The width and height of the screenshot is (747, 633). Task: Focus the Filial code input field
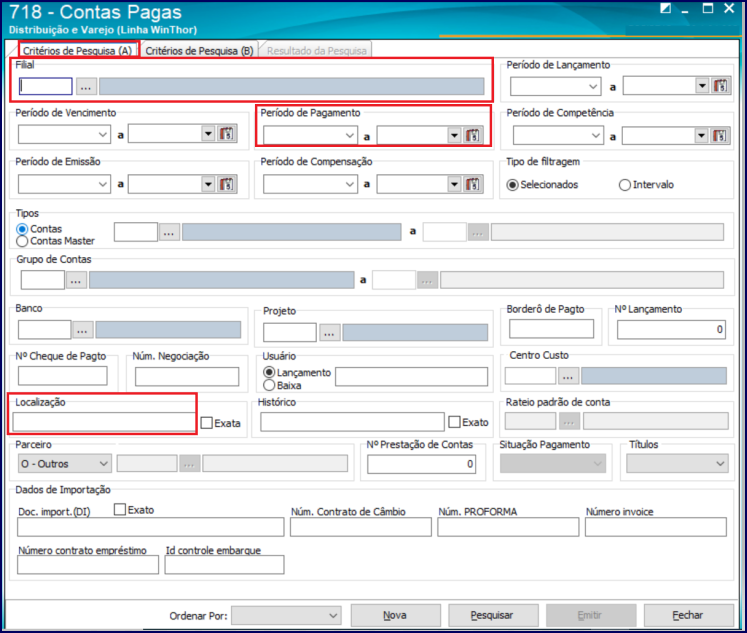[x=46, y=87]
